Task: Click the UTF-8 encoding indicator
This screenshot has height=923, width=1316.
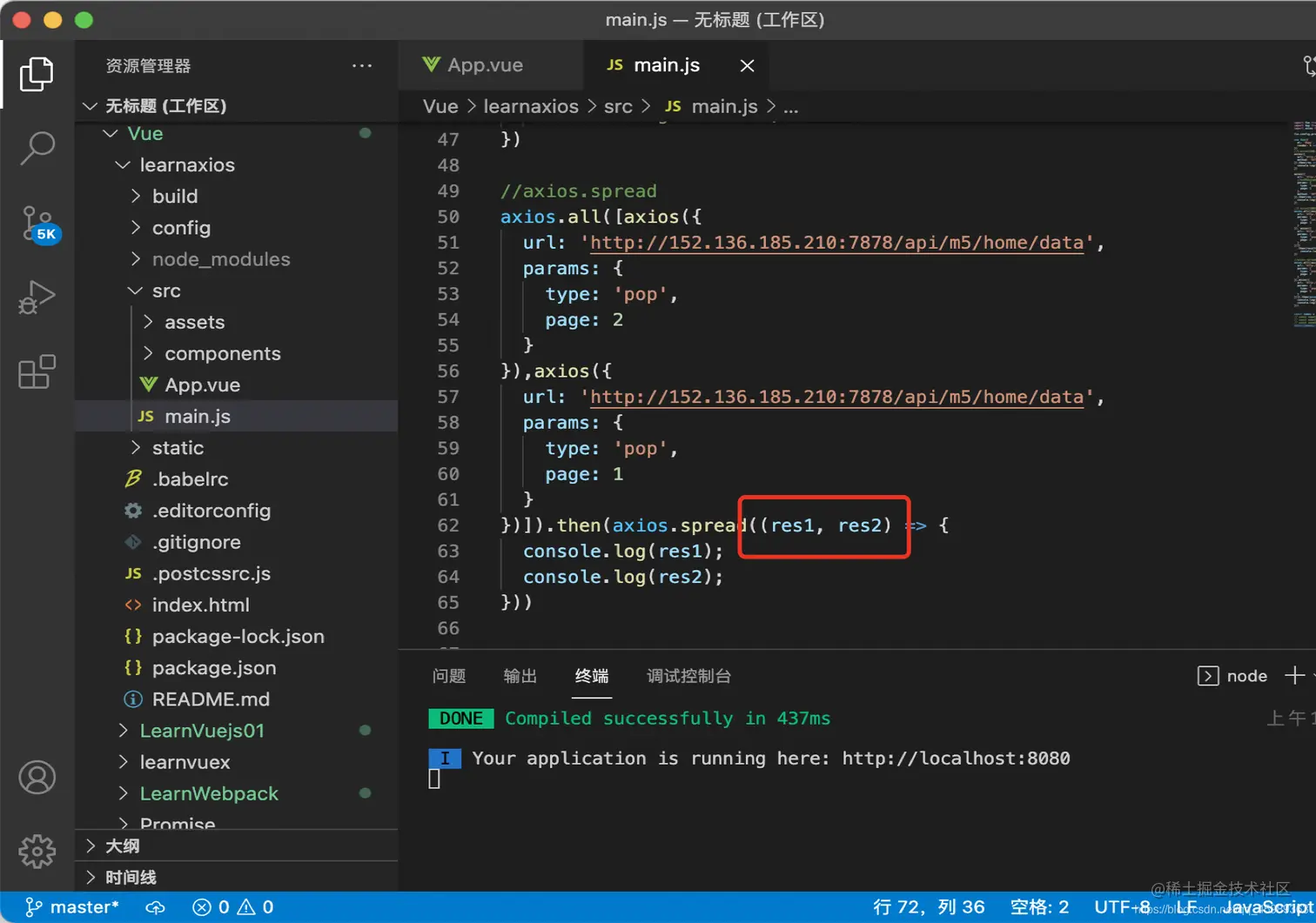Action: 1123,907
